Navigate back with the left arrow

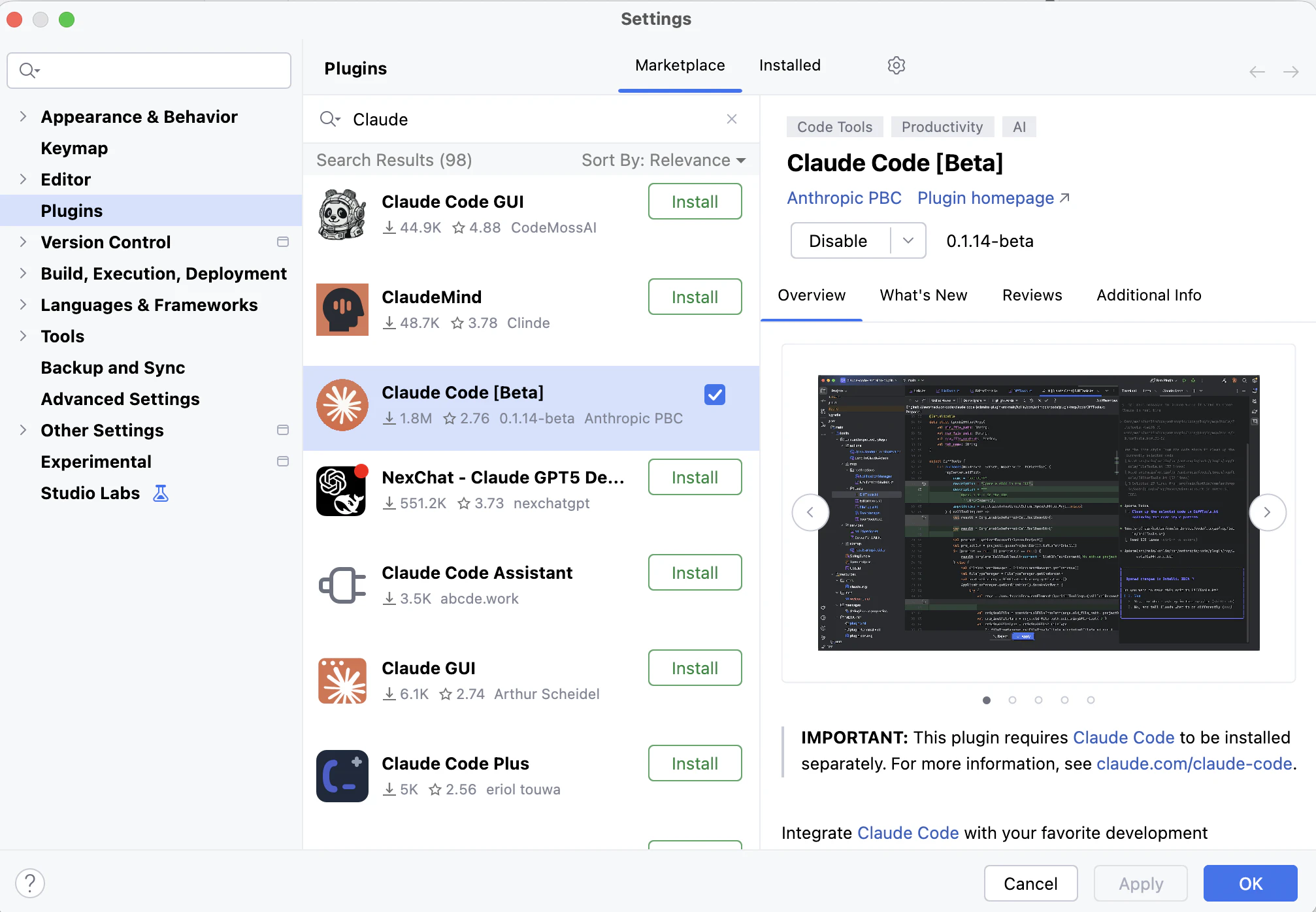1257,71
